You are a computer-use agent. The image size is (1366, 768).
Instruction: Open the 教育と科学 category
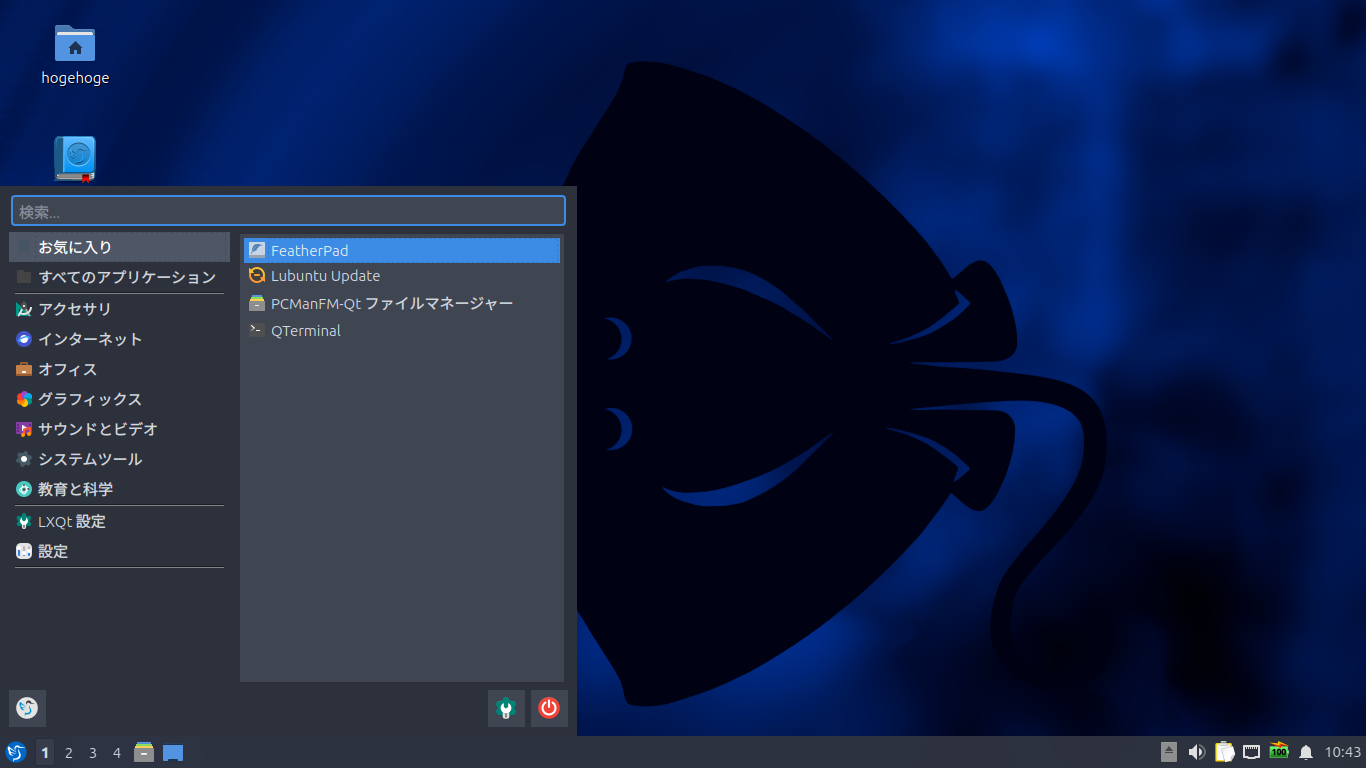pos(120,489)
